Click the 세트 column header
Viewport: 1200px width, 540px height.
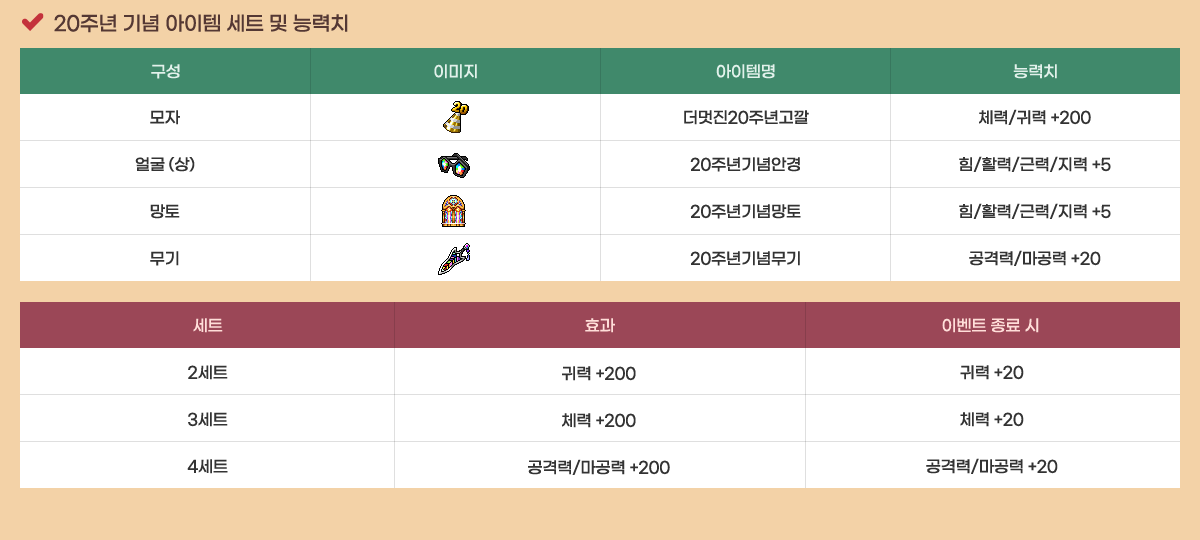[x=207, y=325]
